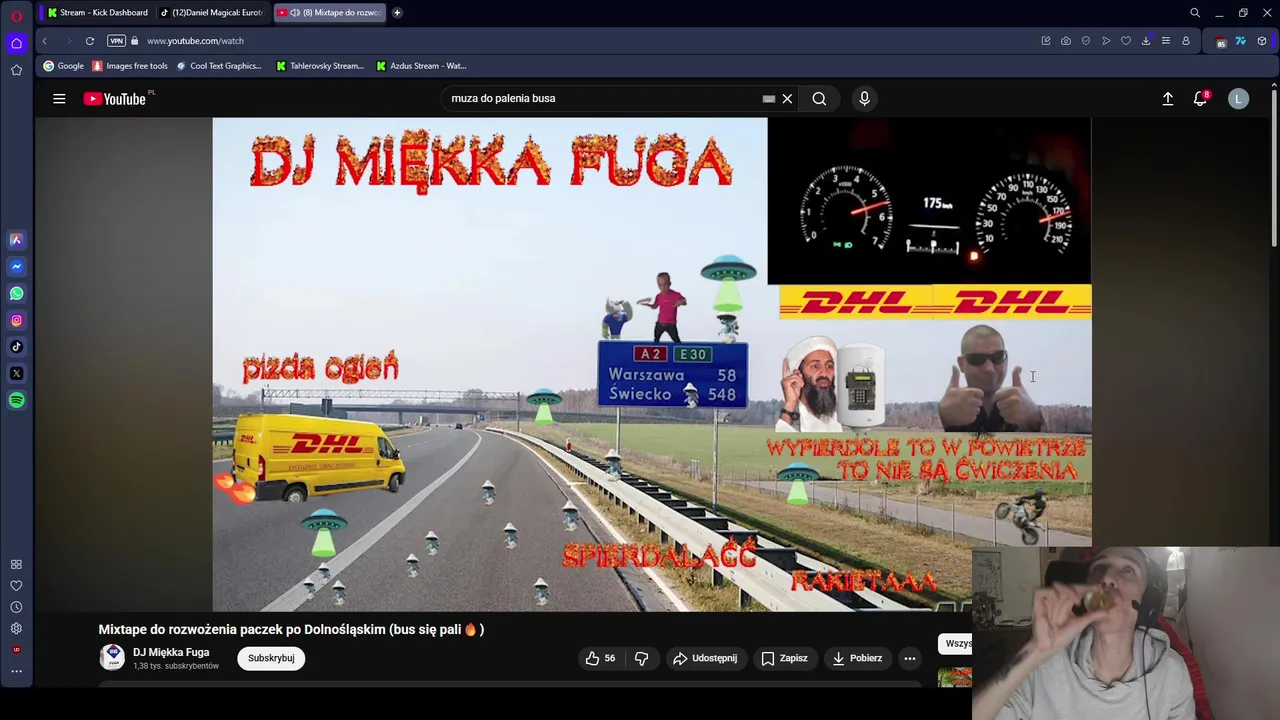Screen dimensions: 1280x720
Task: Open the easy setup sliders icon
Action: tap(1166, 41)
